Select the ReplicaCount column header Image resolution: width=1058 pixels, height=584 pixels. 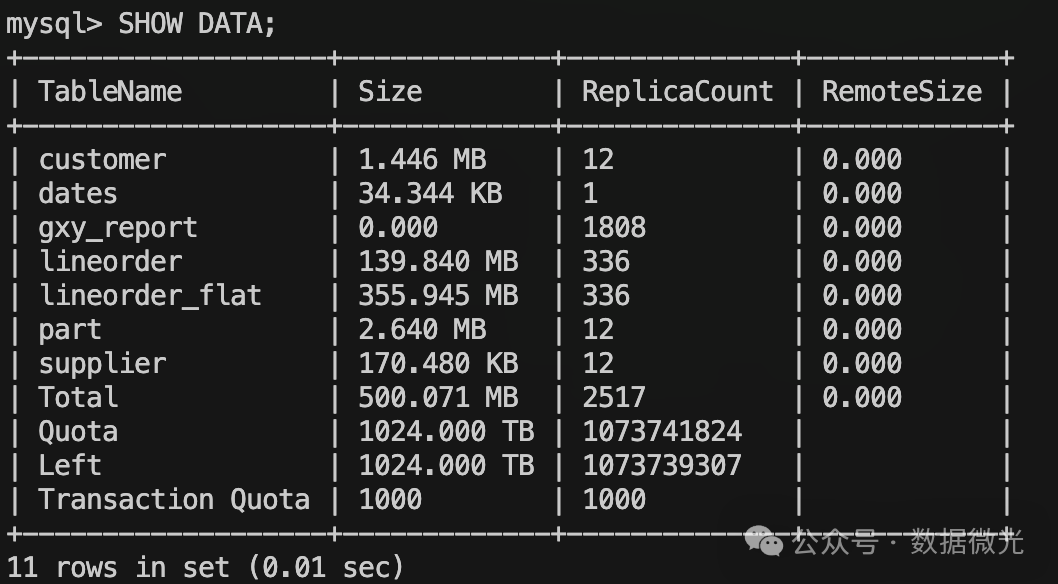tap(678, 92)
